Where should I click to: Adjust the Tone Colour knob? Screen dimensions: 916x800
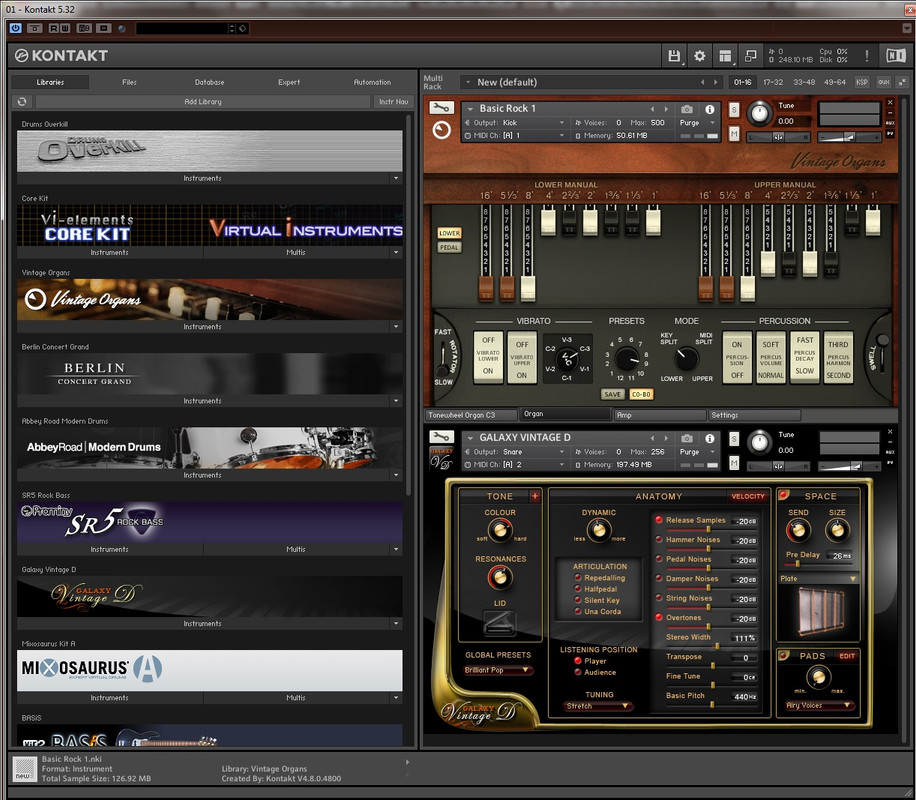tap(499, 530)
